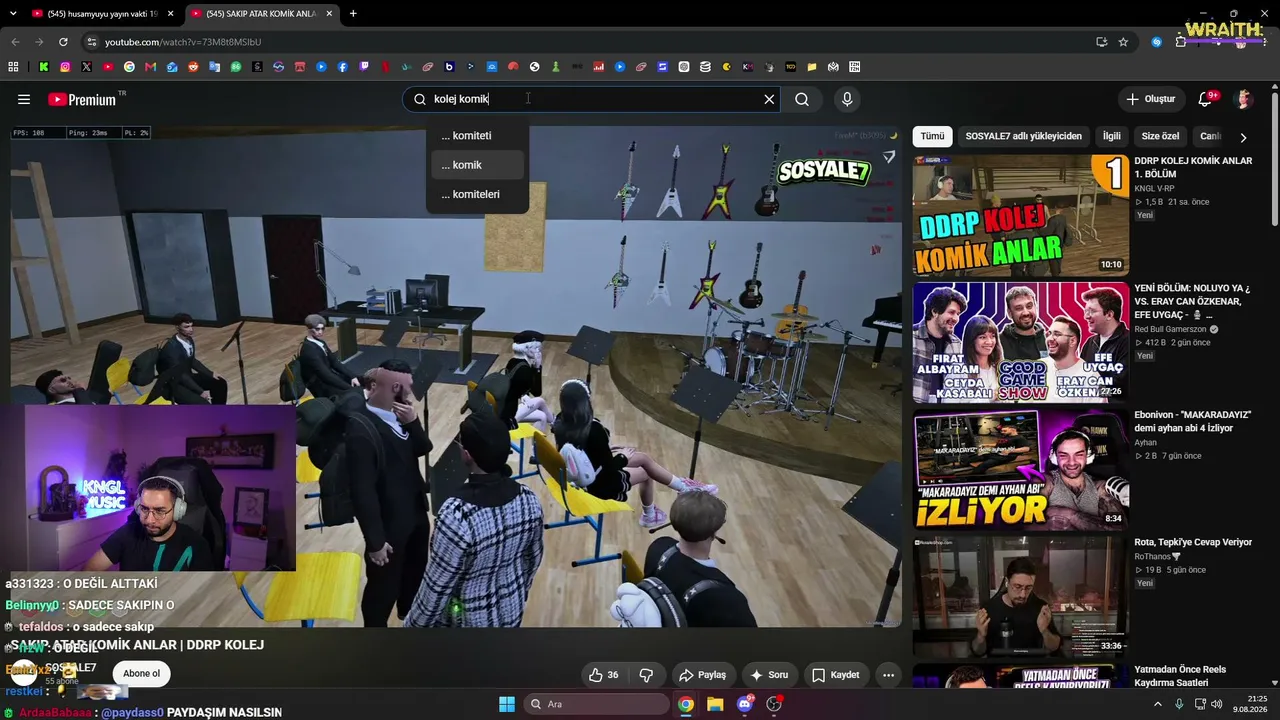
Task: Click the Soru ask button
Action: [769, 675]
